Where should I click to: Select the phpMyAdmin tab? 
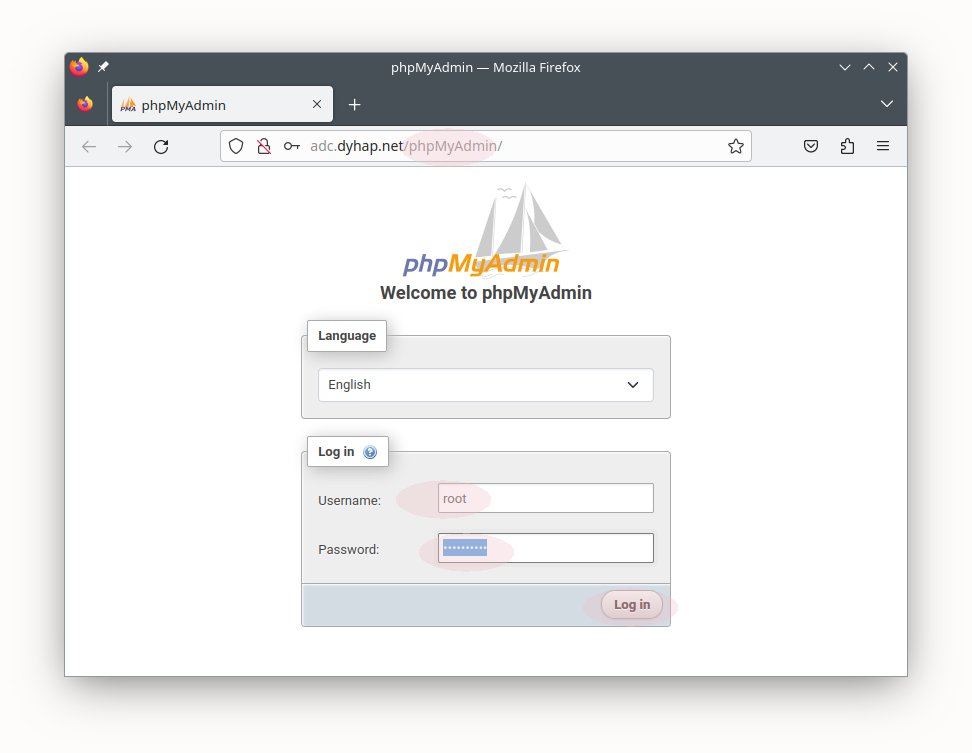click(222, 104)
